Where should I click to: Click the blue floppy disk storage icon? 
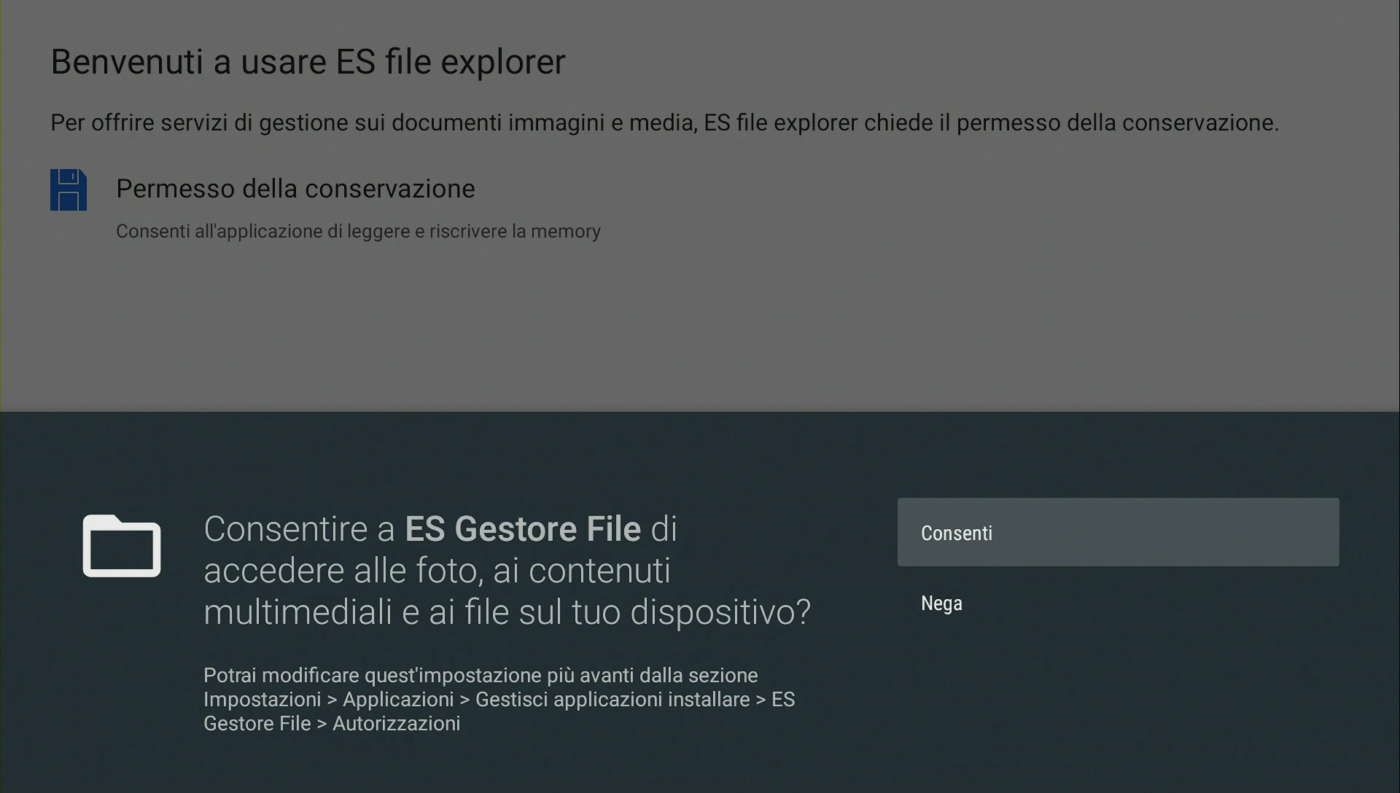click(68, 190)
